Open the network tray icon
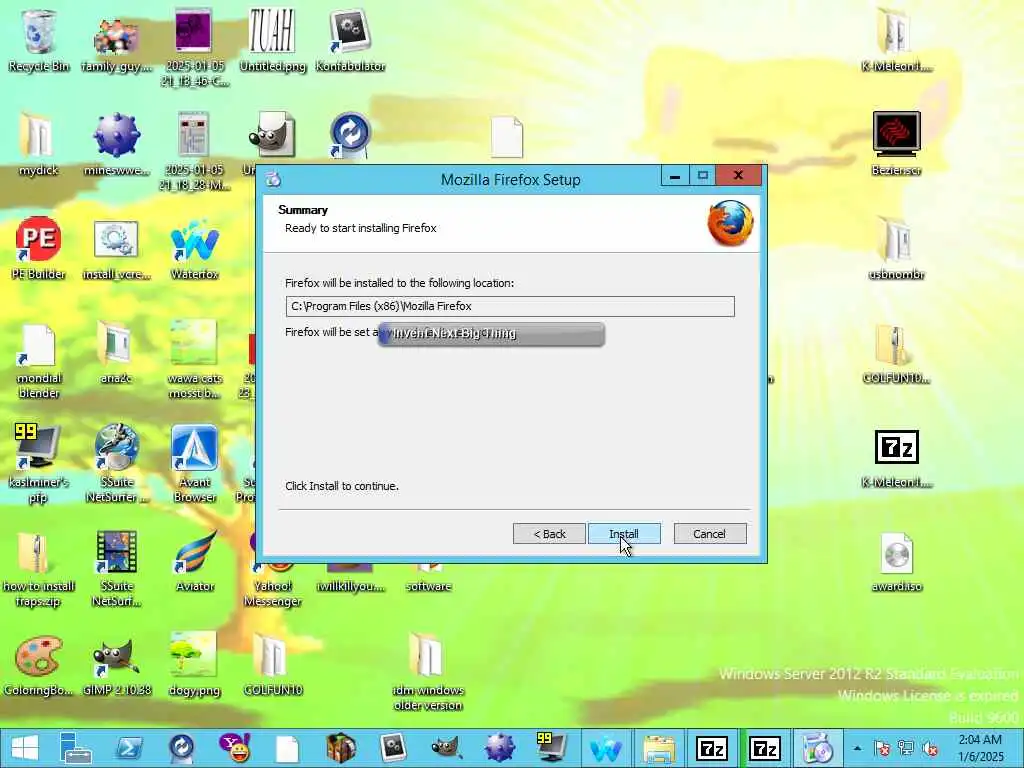This screenshot has width=1024, height=768. pyautogui.click(x=906, y=748)
